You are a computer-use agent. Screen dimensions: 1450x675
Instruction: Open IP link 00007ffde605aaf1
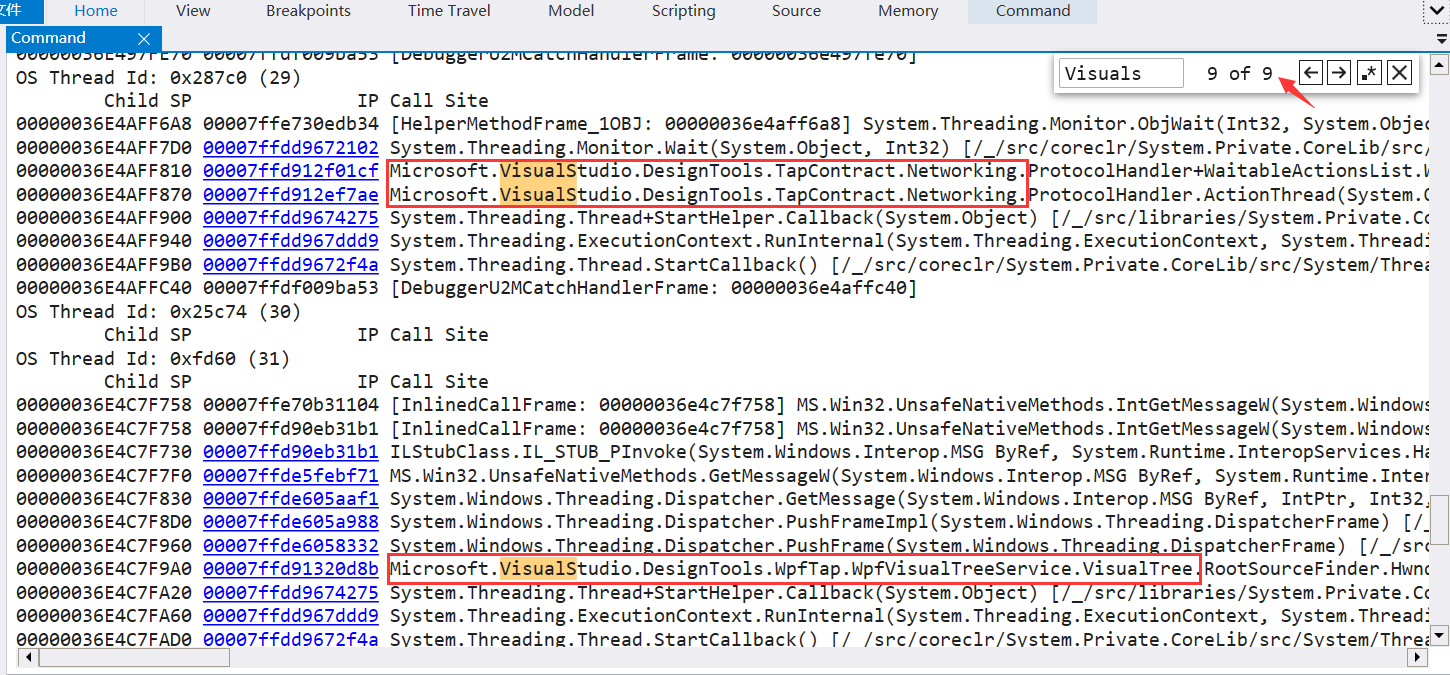[291, 499]
